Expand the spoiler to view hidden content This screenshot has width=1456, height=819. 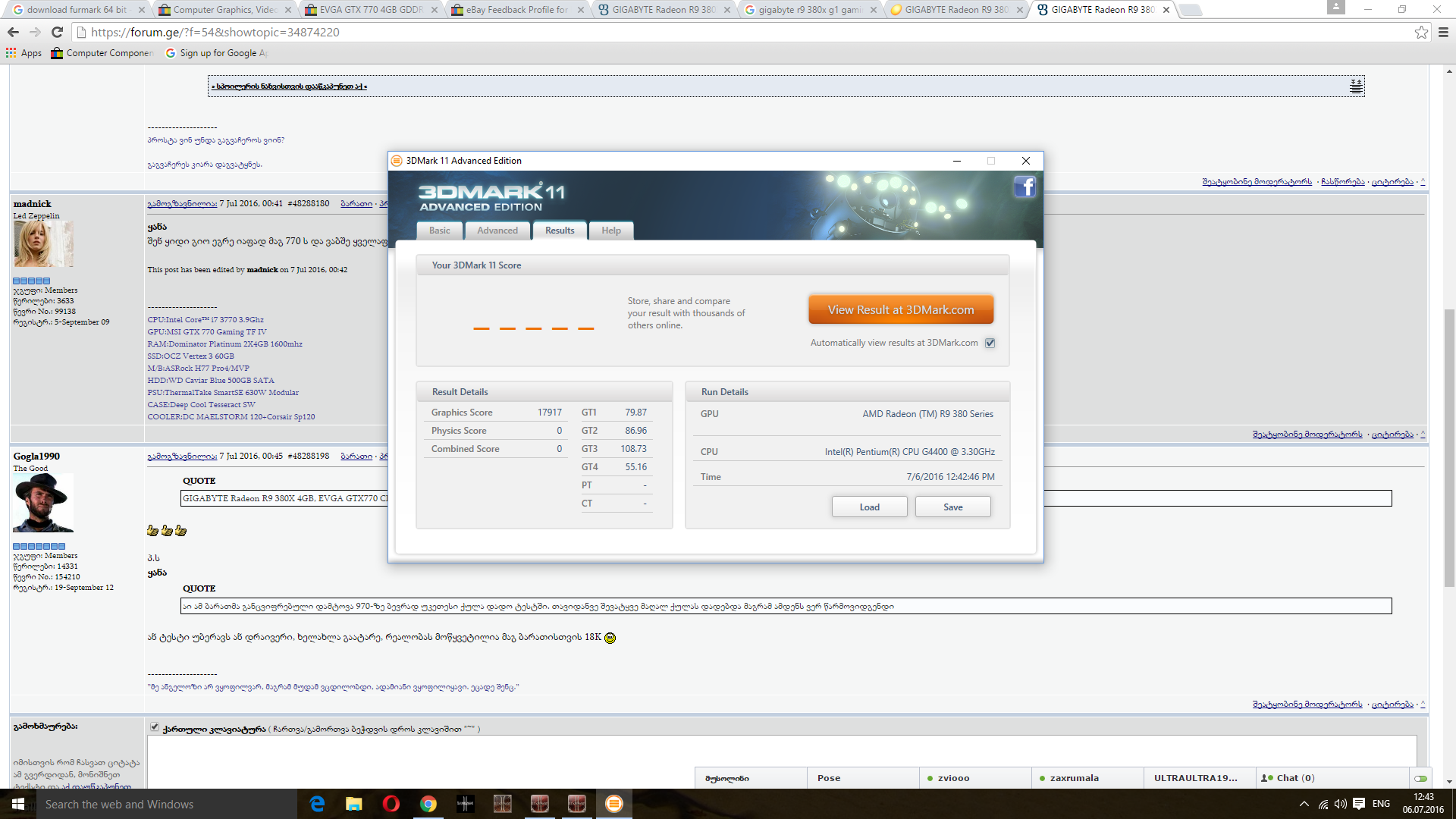[x=288, y=86]
